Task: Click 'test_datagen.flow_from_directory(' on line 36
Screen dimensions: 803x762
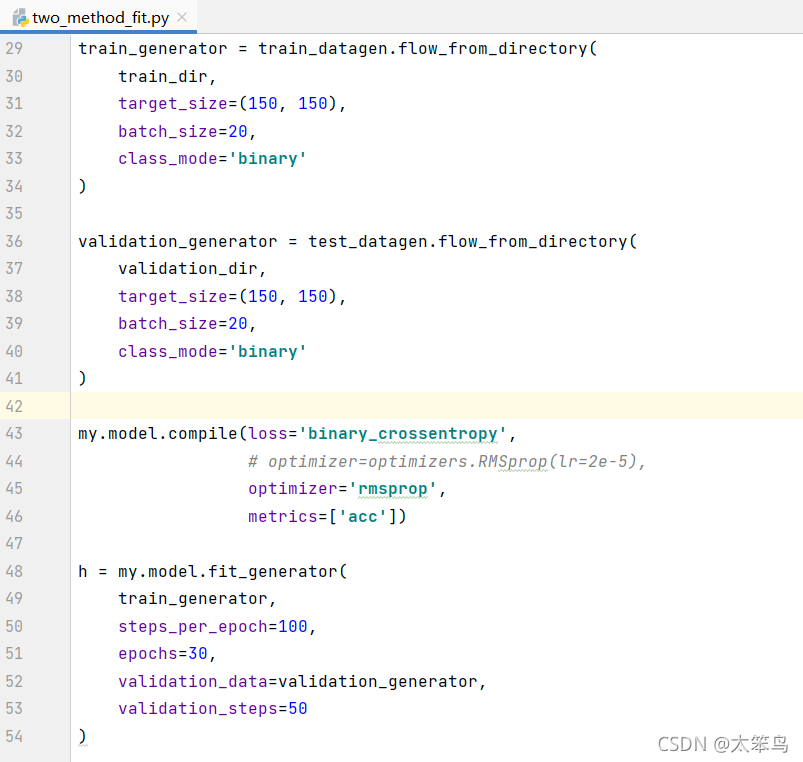Action: pyautogui.click(x=473, y=241)
